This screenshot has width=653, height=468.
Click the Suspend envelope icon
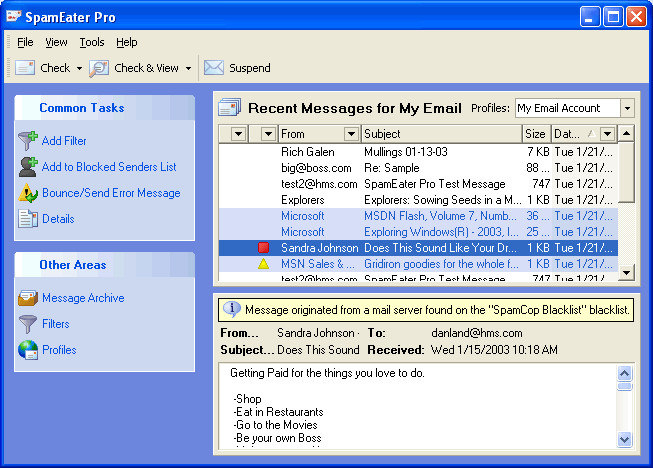point(214,67)
